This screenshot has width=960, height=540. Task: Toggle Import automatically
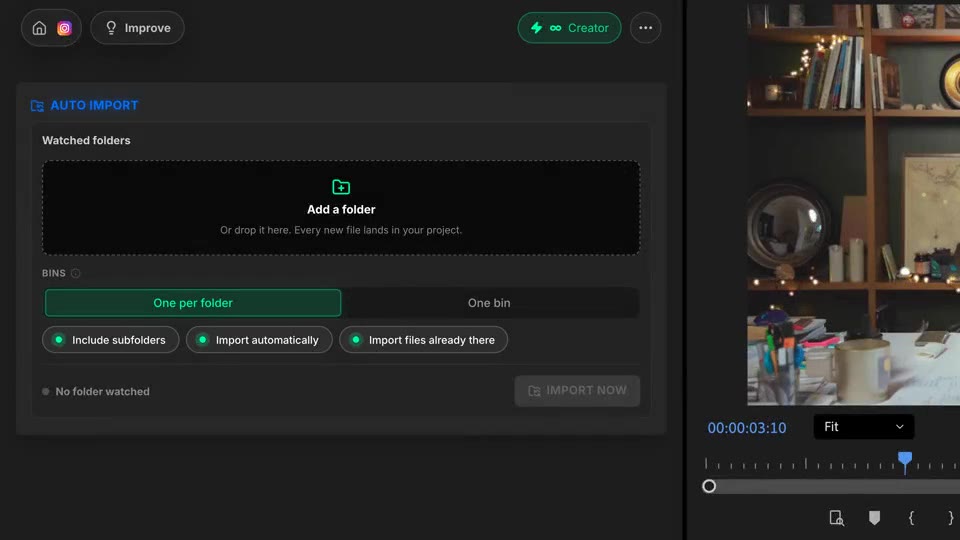pyautogui.click(x=259, y=340)
